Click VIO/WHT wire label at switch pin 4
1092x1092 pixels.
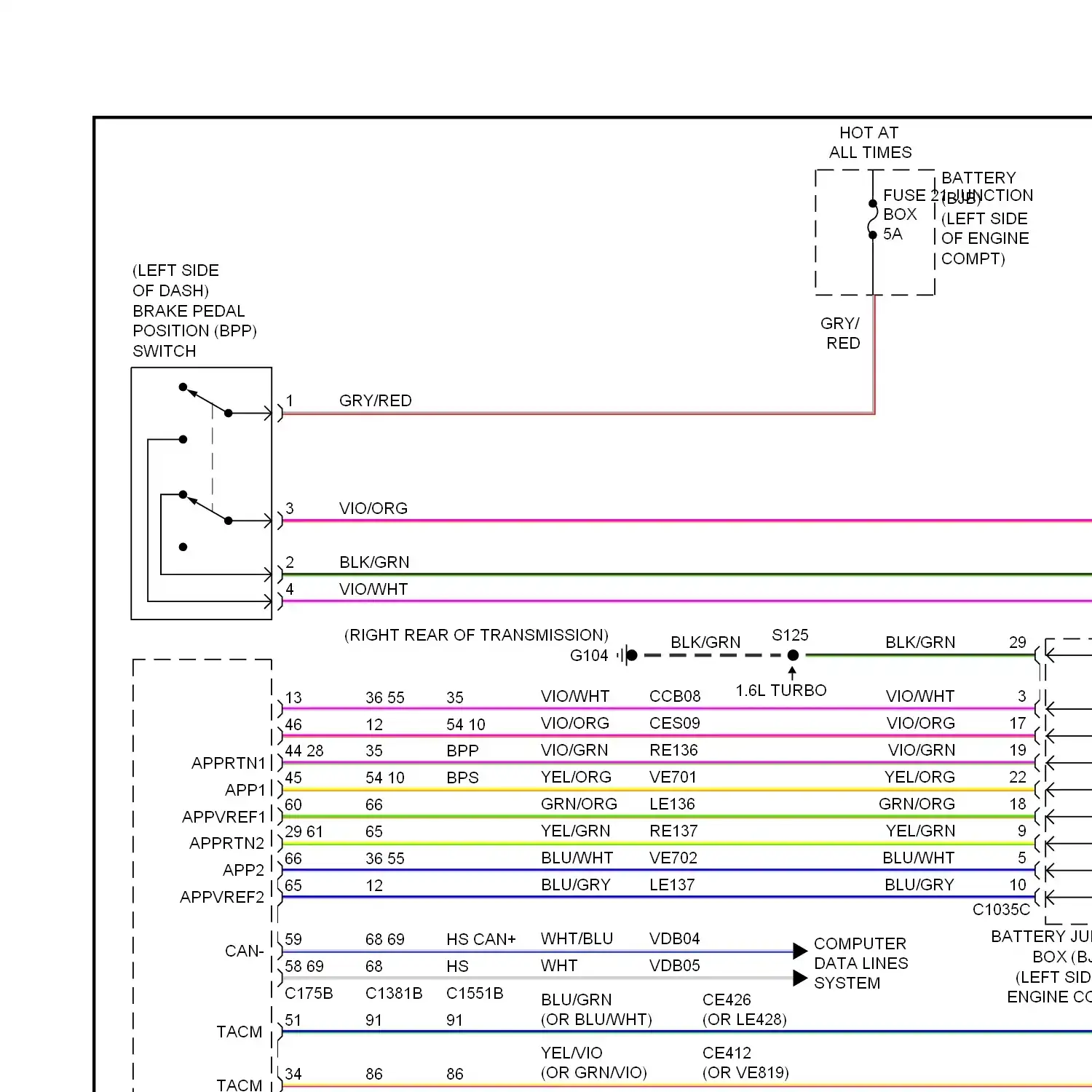373,589
